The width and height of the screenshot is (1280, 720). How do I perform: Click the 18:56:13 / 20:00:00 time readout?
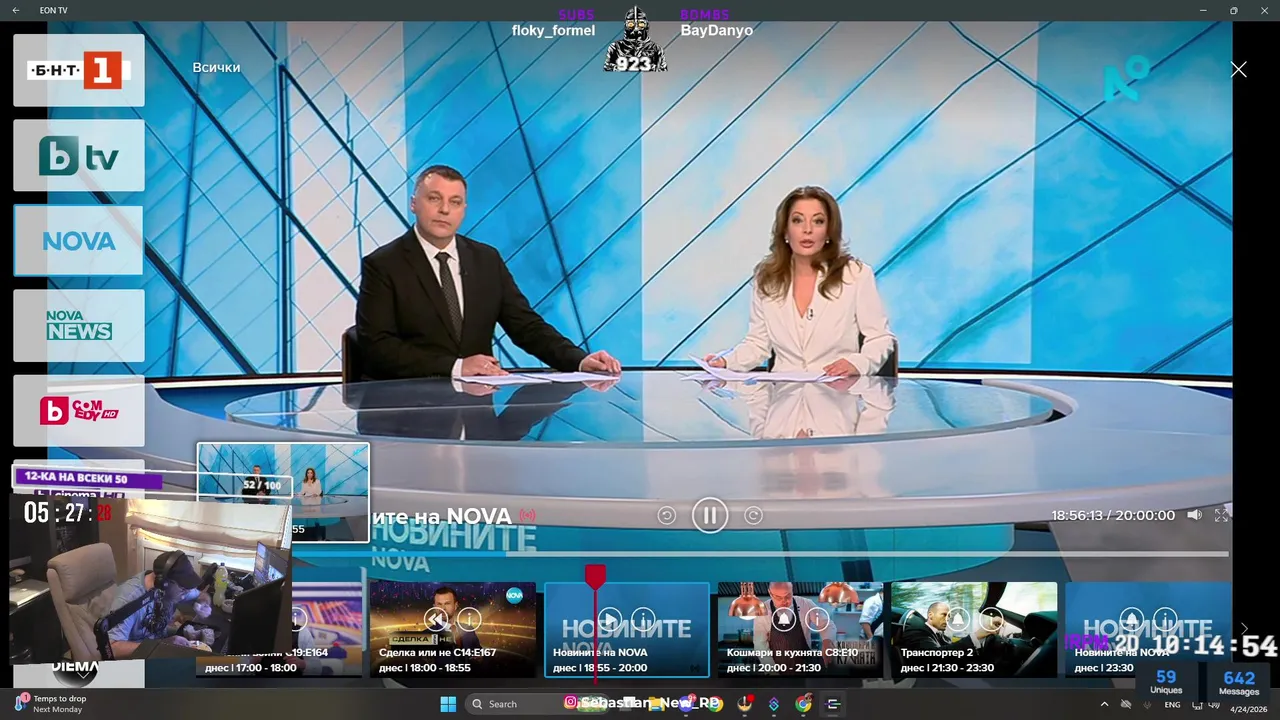[1113, 515]
